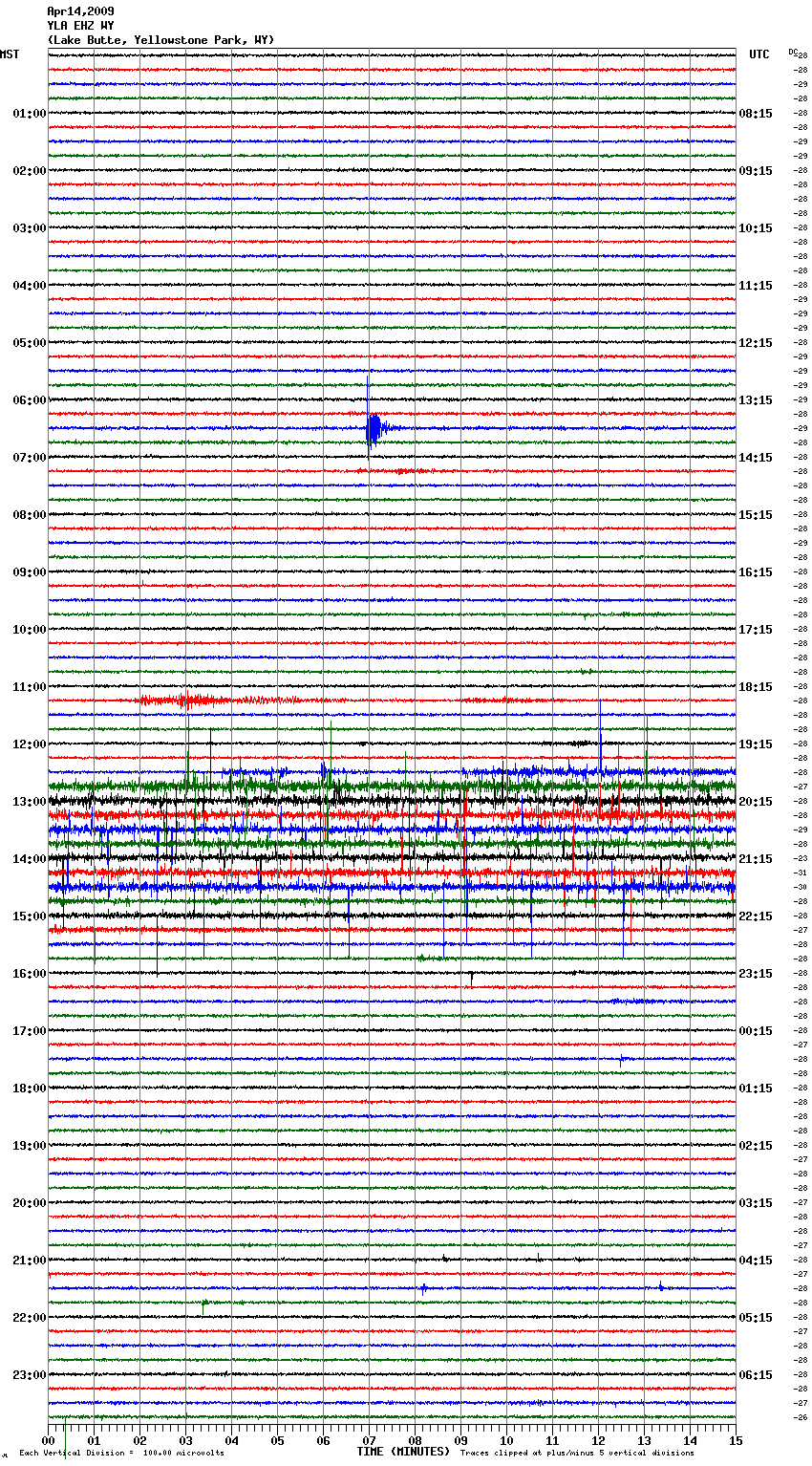
Task: Select minute 07 on the bottom axis
Action: pos(369,1440)
